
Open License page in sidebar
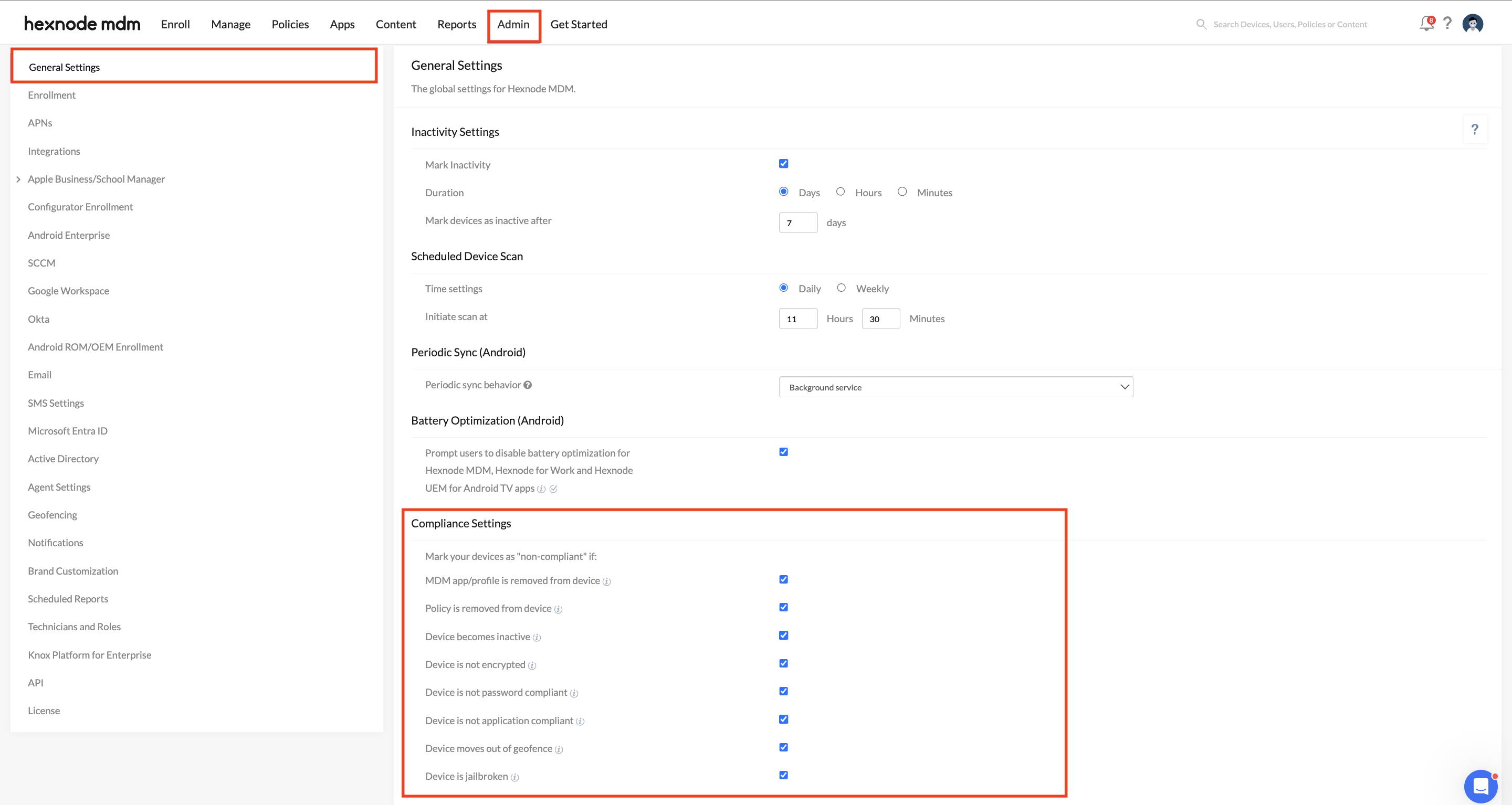pyautogui.click(x=44, y=711)
